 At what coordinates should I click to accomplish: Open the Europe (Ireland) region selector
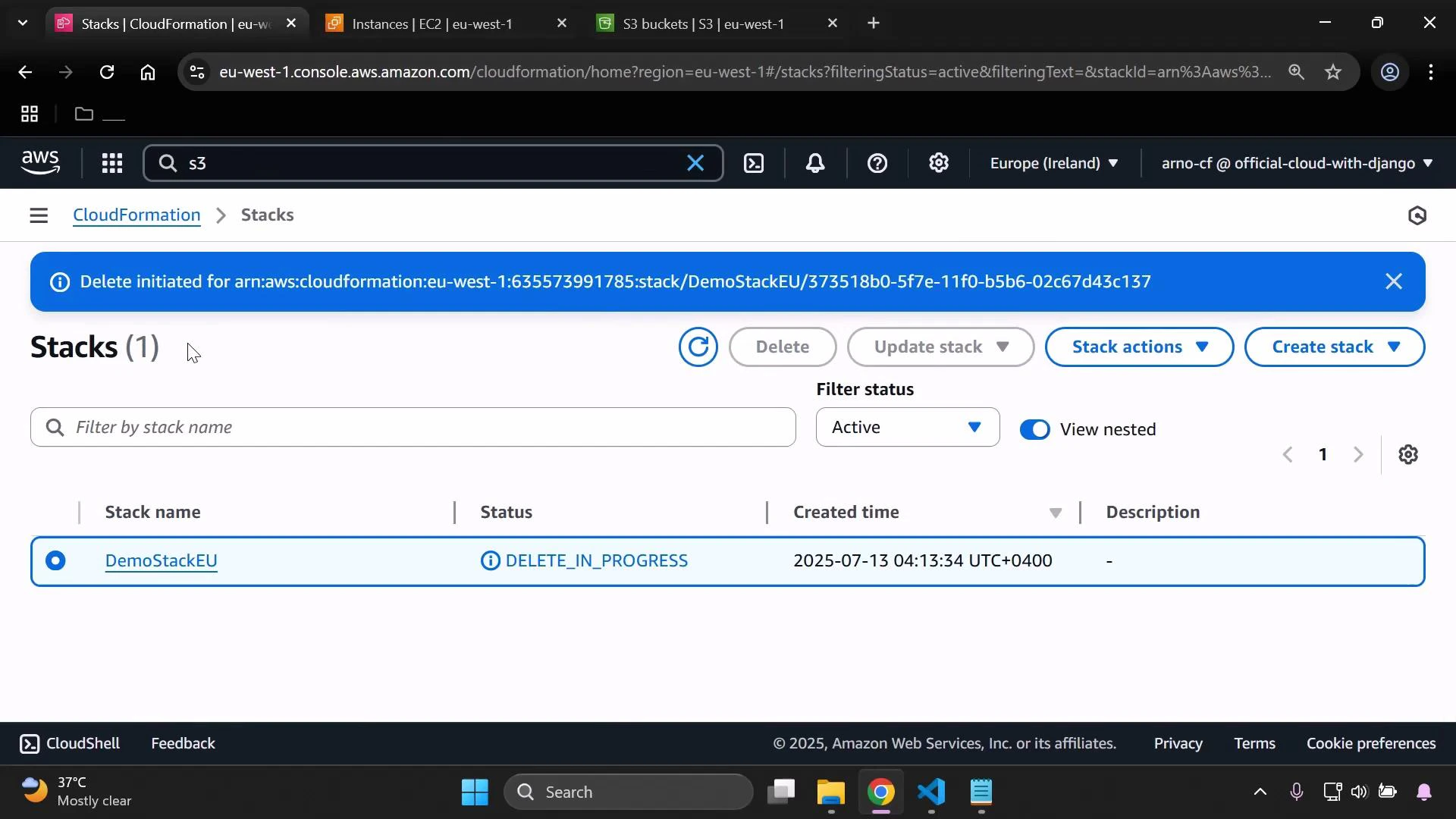[x=1054, y=163]
